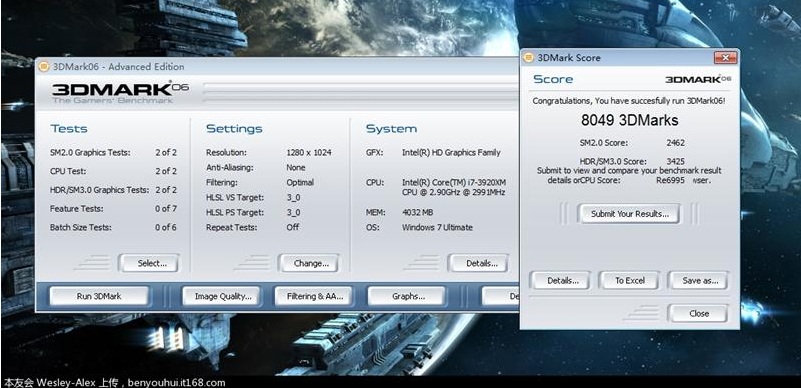Open the Select... tests dialog

(149, 264)
